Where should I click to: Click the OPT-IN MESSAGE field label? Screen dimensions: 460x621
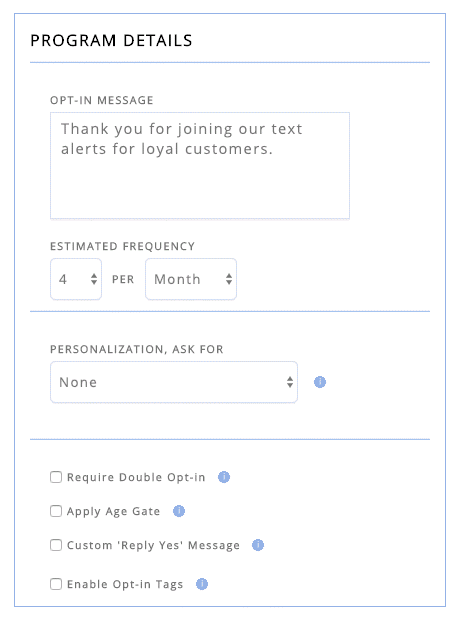coord(101,100)
